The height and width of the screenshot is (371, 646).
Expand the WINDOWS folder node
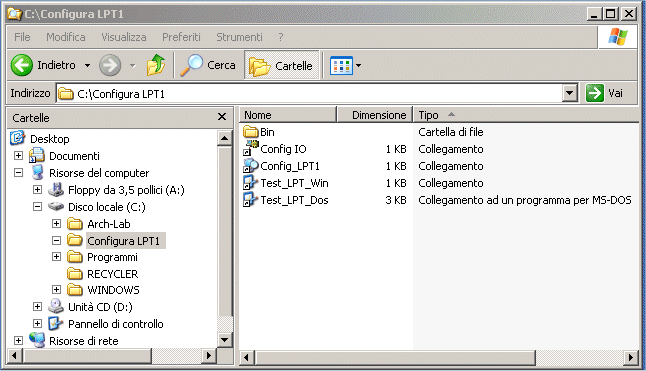click(56, 289)
